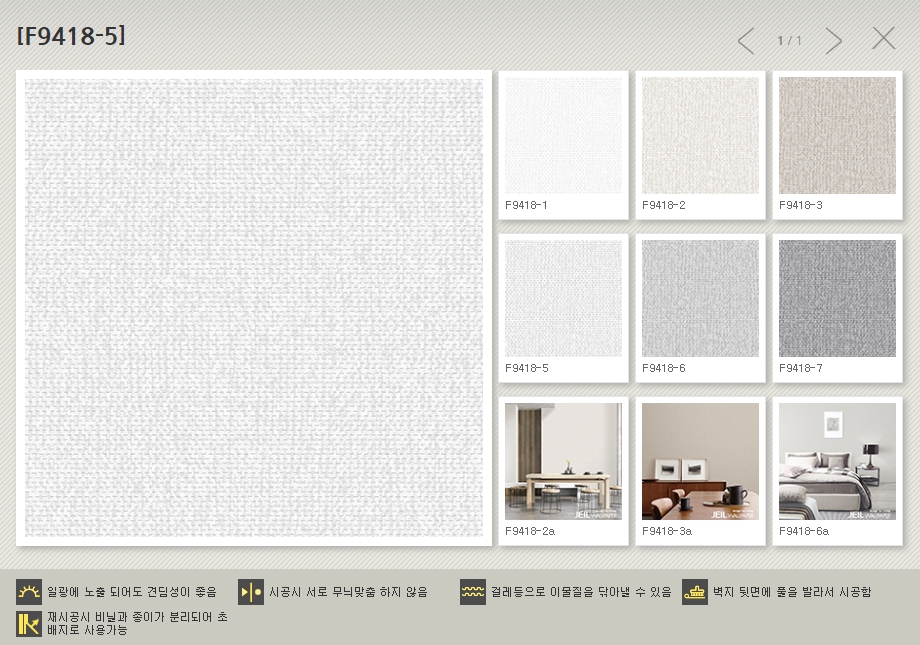The image size is (920, 645).
Task: Go to previous page arrow
Action: point(746,41)
